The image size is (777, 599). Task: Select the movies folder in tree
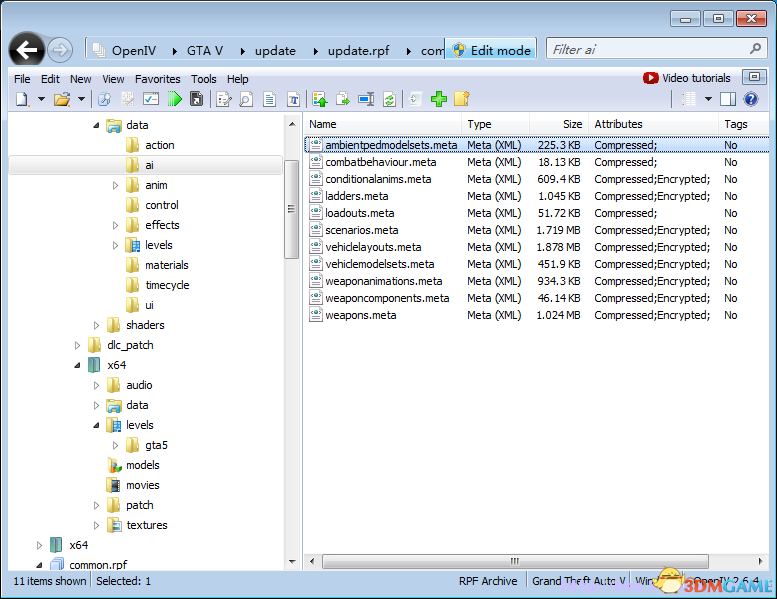click(143, 486)
